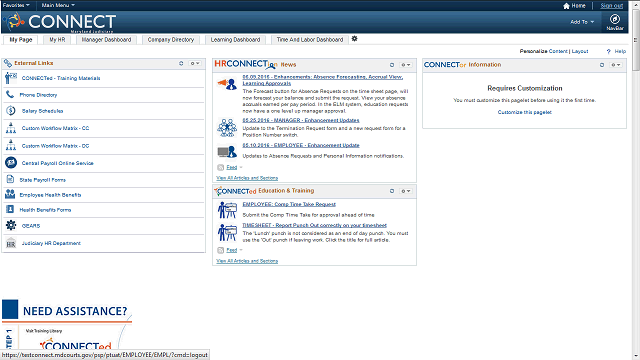640x360 pixels.
Task: Click the help question mark icon
Action: point(609,51)
